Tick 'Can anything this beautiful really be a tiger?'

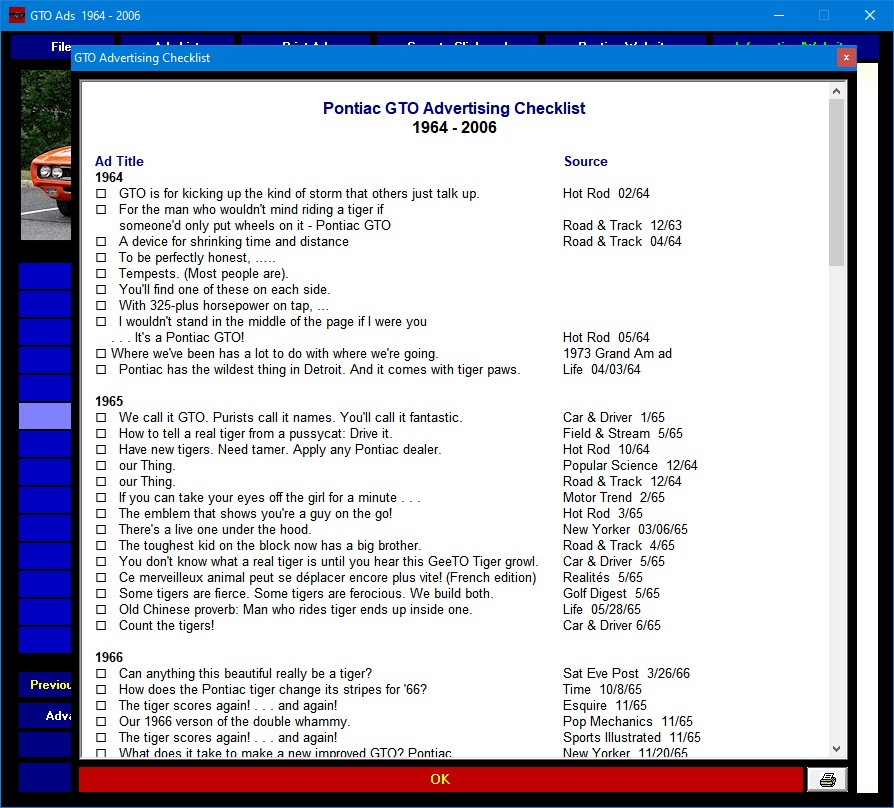click(x=101, y=673)
